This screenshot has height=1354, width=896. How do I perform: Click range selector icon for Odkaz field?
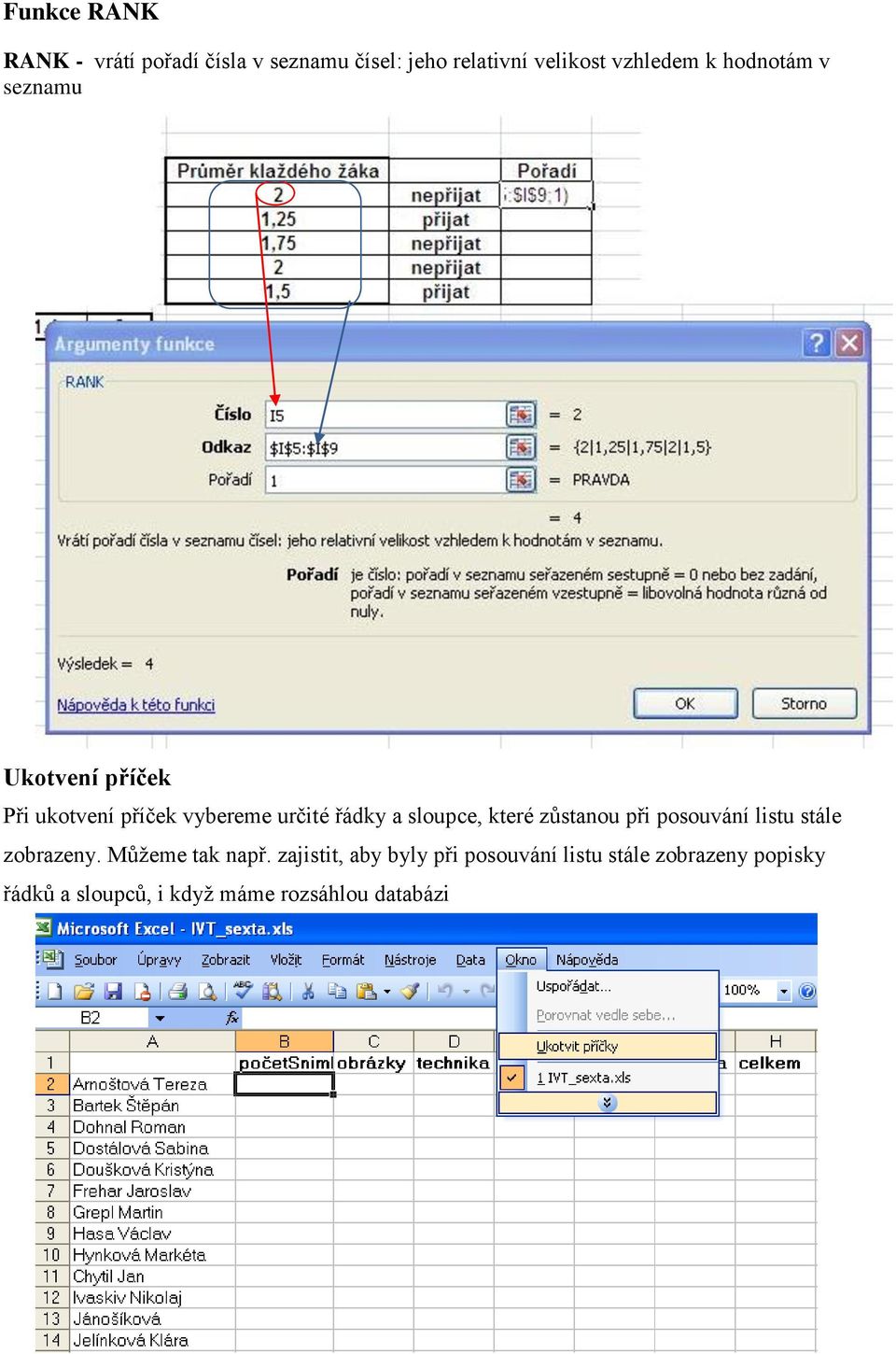pos(521,447)
